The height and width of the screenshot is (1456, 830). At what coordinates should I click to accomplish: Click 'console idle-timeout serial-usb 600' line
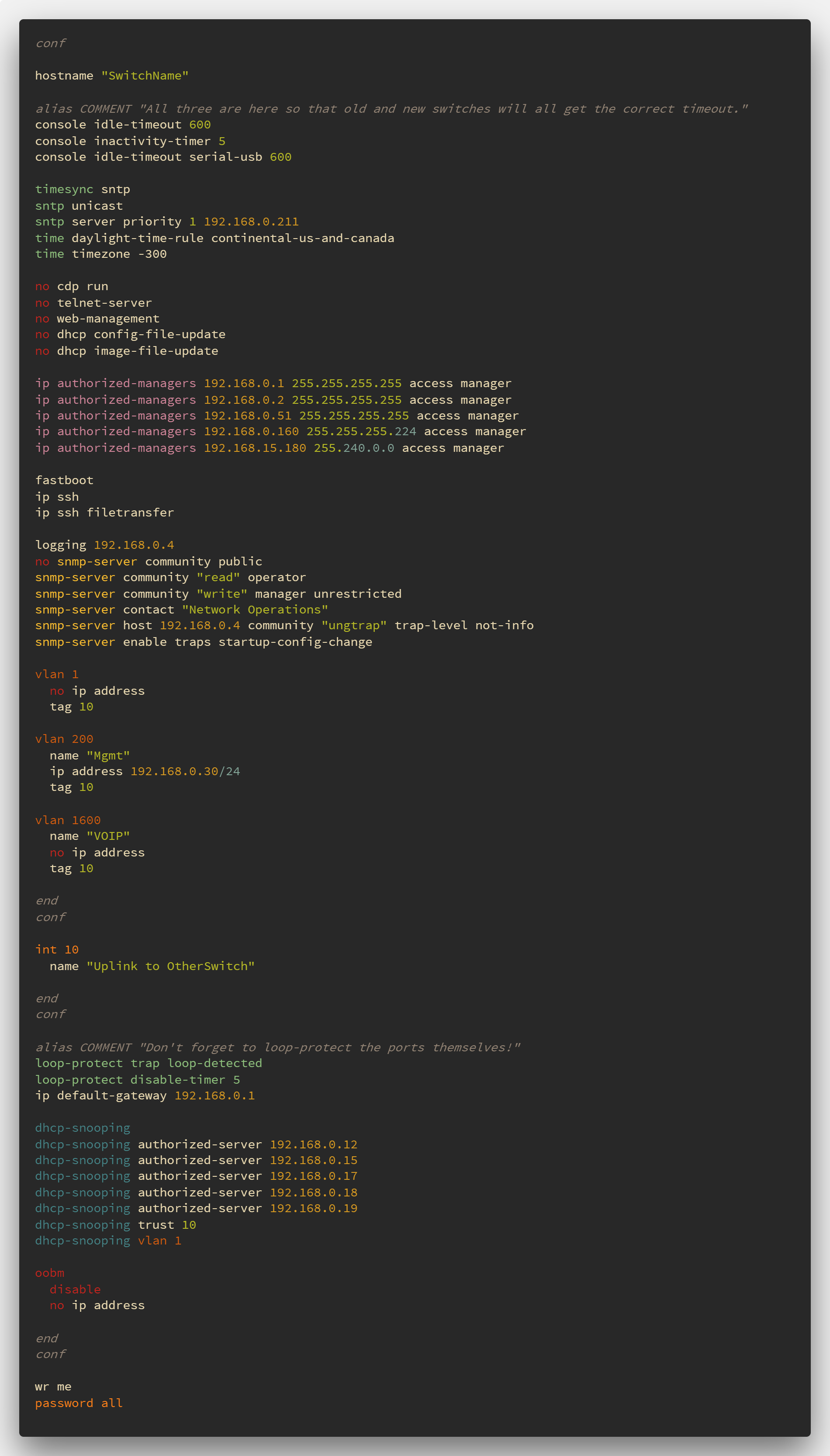pyautogui.click(x=164, y=157)
